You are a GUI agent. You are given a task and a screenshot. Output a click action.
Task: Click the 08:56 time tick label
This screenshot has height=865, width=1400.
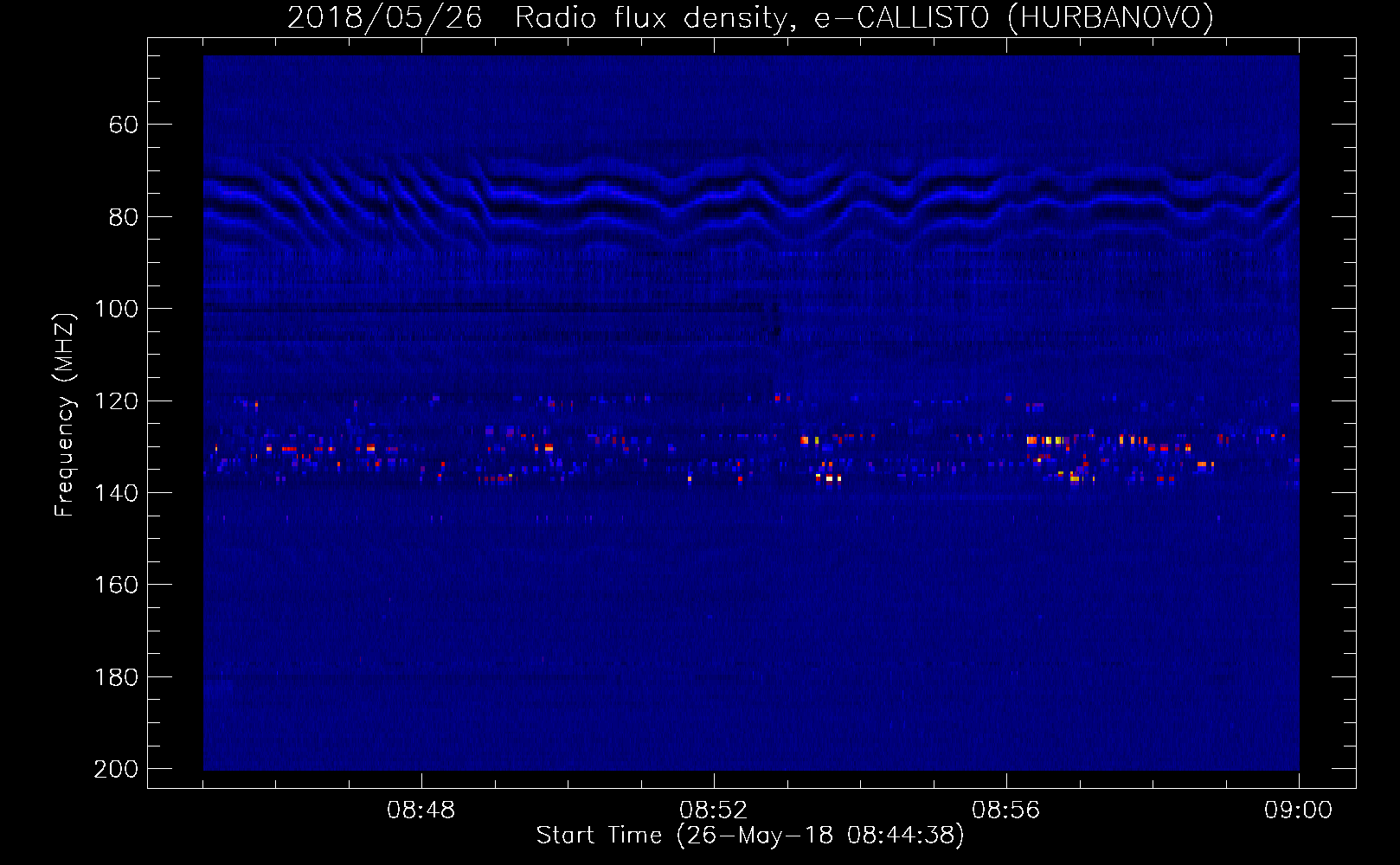(1006, 811)
